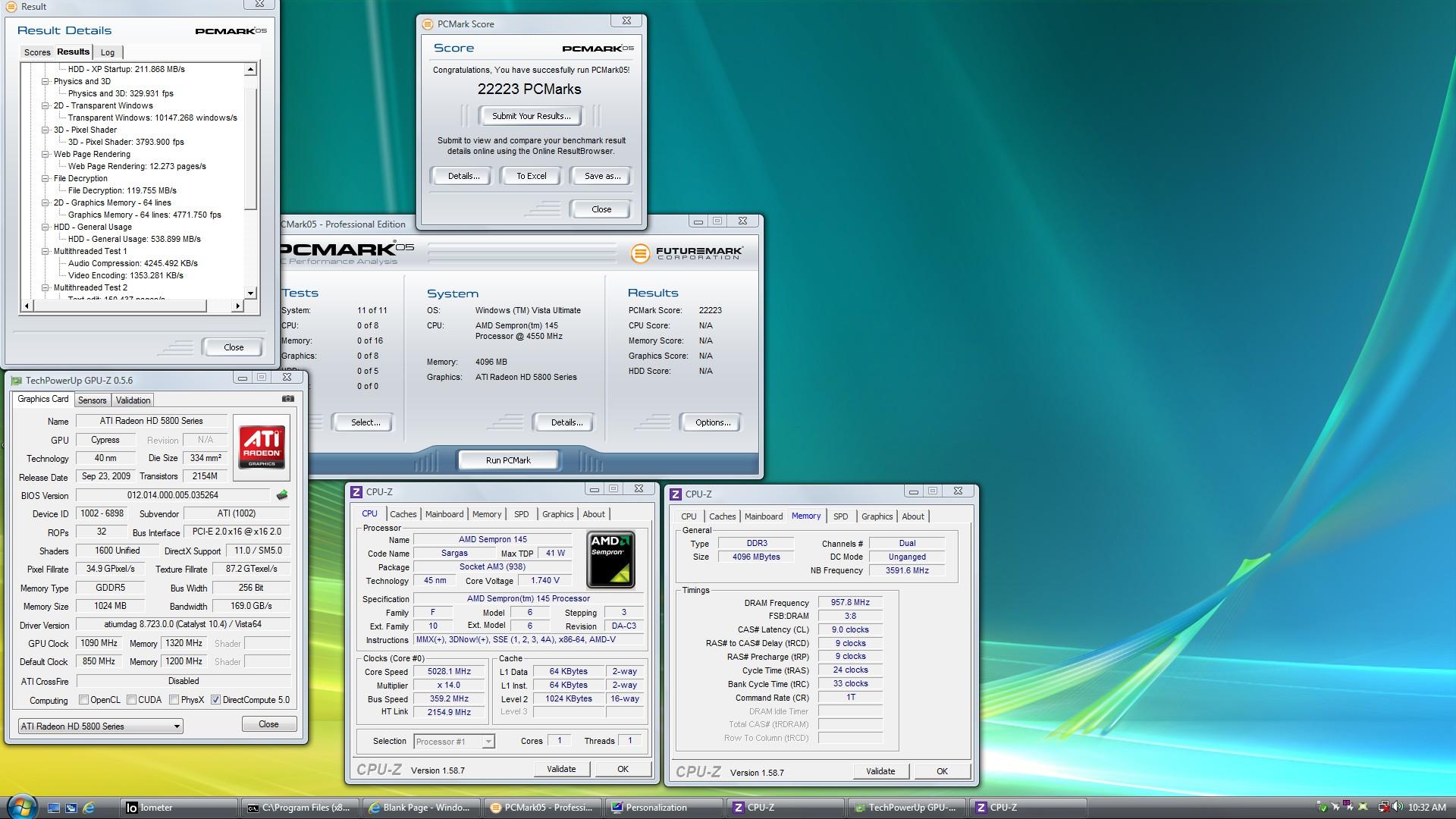Click the green X tray icon

(x=1363, y=808)
